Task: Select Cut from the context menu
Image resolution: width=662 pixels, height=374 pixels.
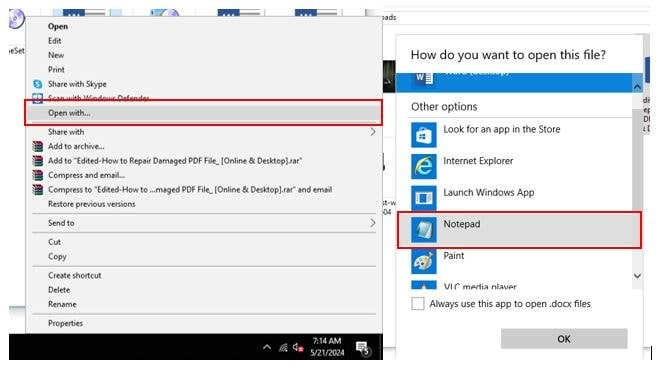Action: 54,242
